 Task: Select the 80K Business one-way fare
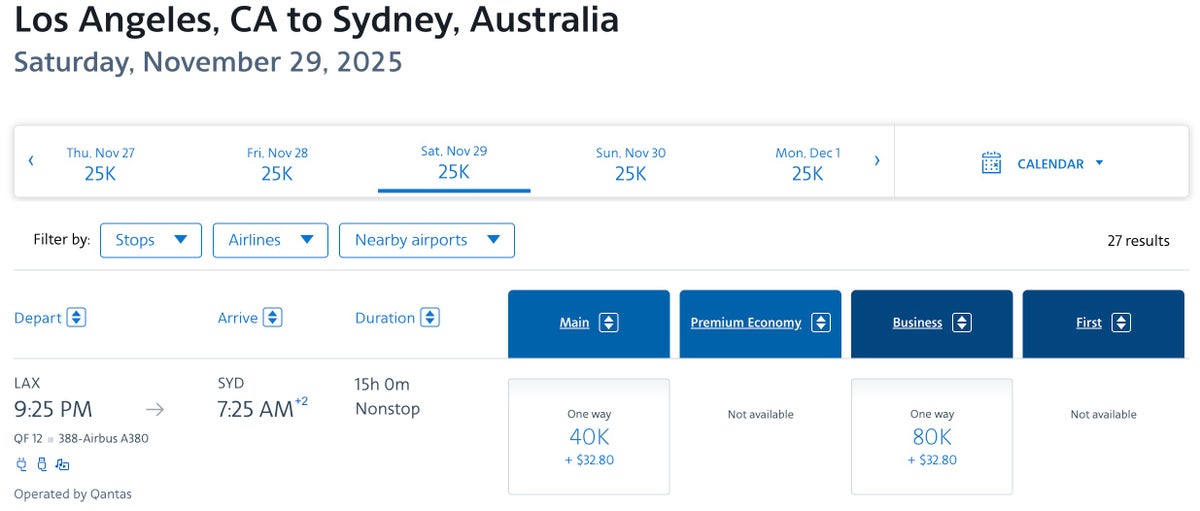tap(932, 436)
